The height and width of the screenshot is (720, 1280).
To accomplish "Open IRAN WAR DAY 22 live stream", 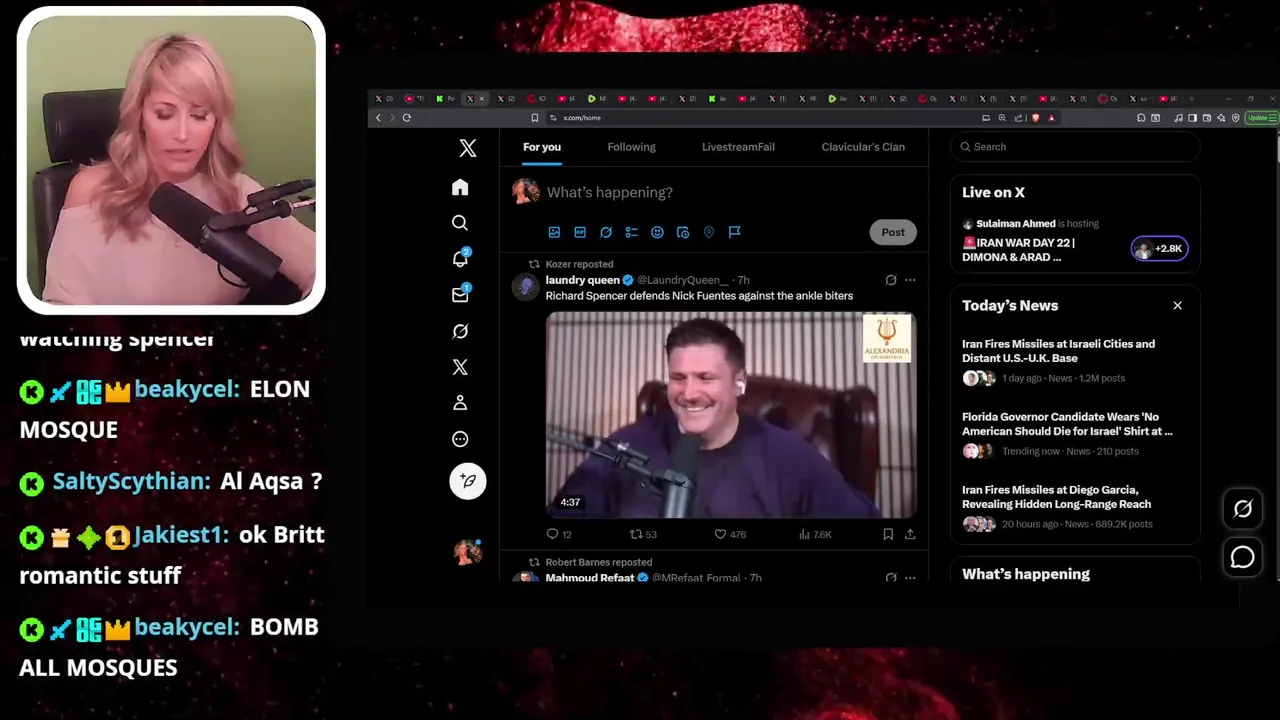I will click(x=1018, y=250).
